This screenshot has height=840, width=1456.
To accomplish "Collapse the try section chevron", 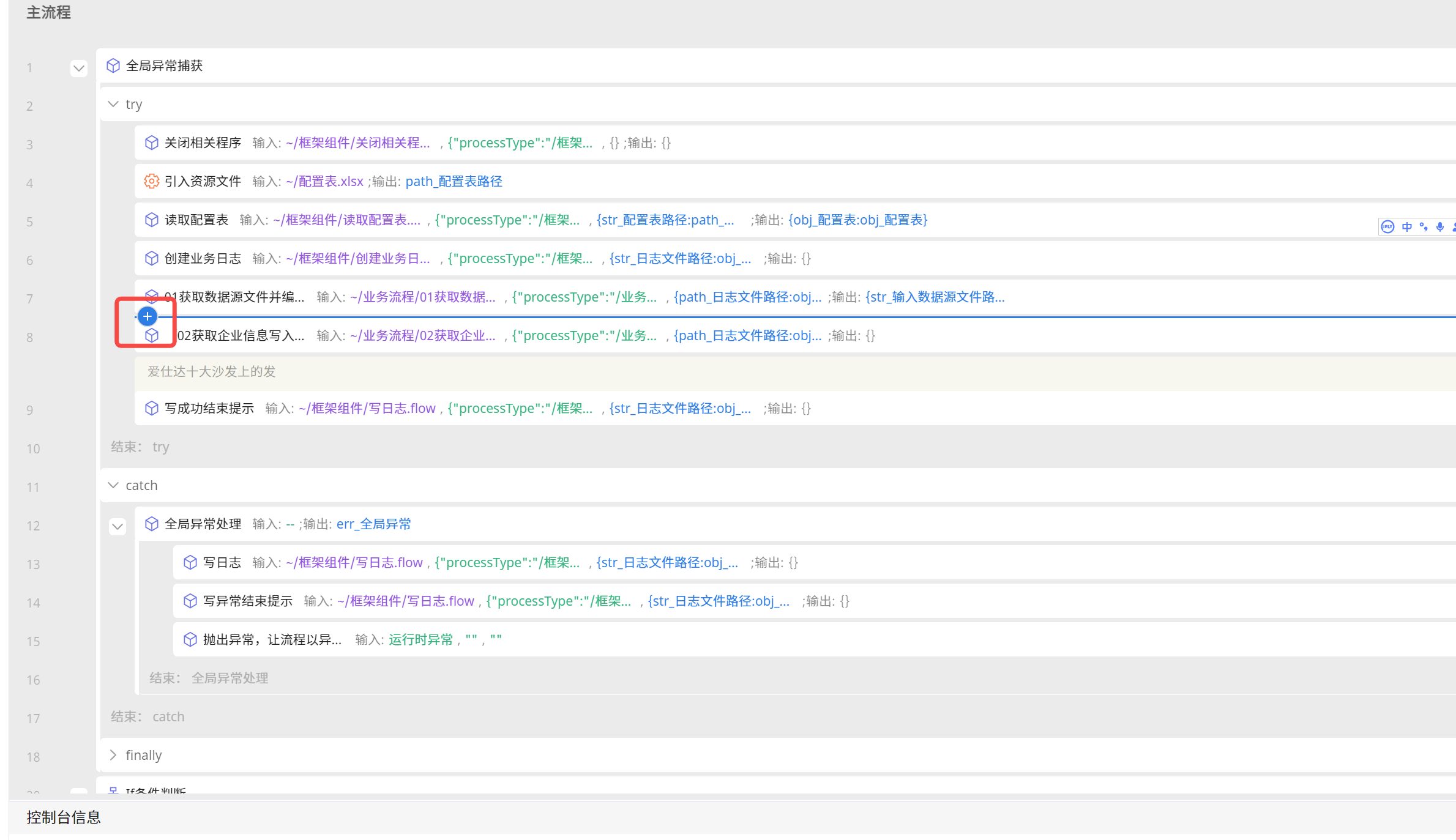I will (x=113, y=104).
